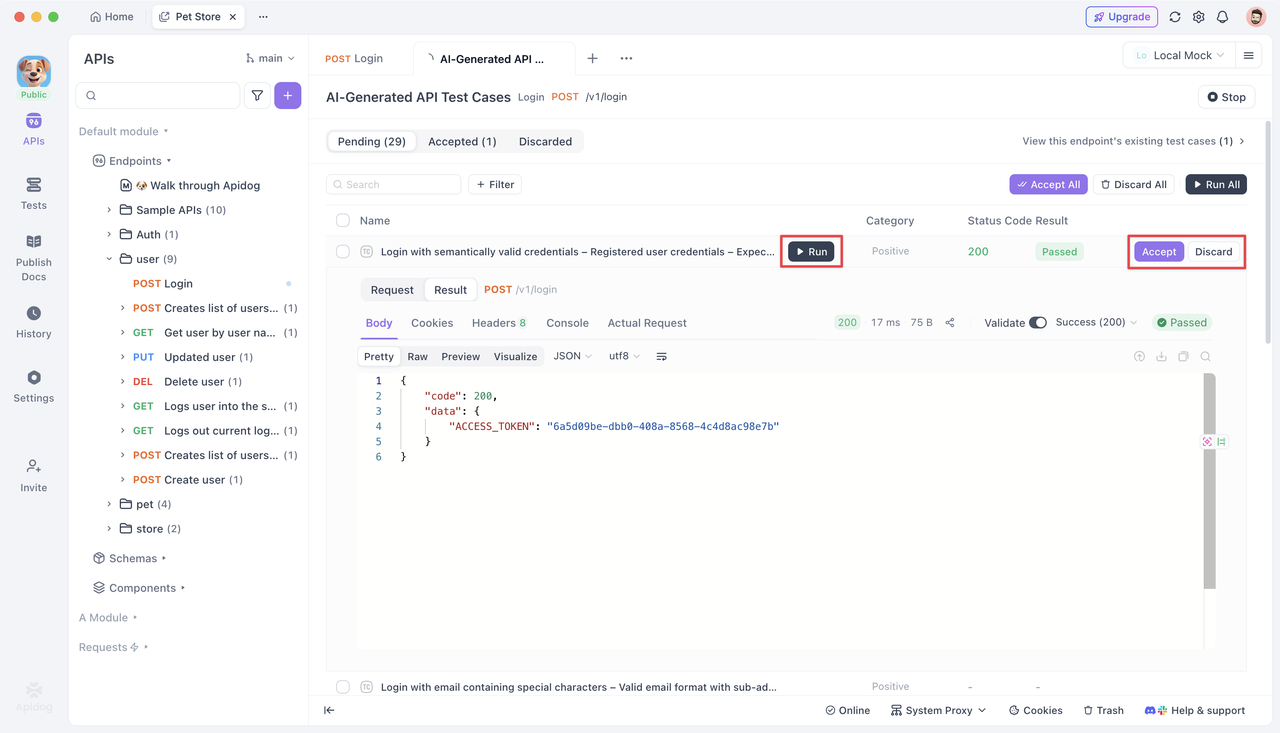Collapse the sidebar using bottom-left arrow icon
1280x733 pixels.
[x=329, y=710]
